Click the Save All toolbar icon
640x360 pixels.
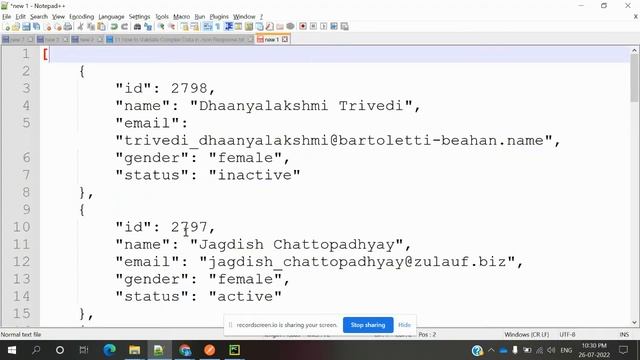coord(36,27)
